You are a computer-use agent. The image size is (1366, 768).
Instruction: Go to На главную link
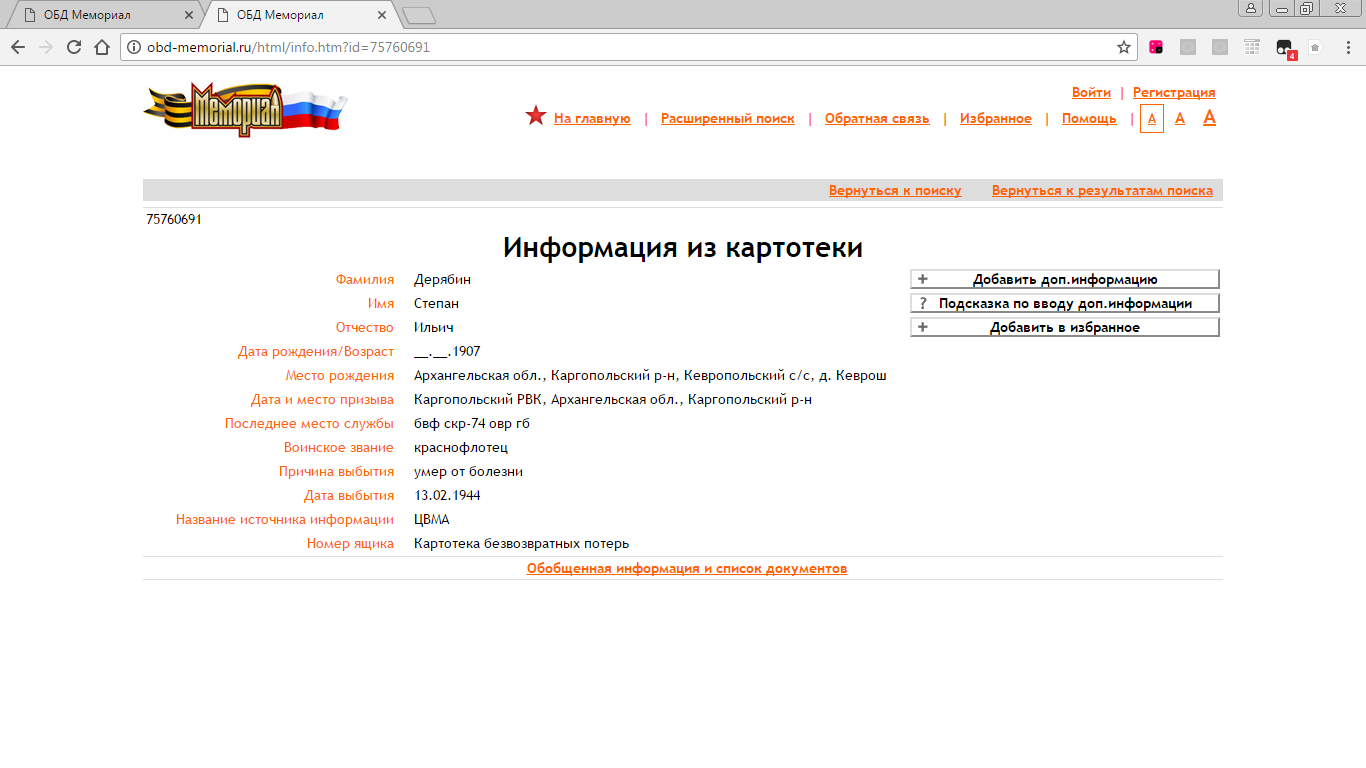[592, 118]
